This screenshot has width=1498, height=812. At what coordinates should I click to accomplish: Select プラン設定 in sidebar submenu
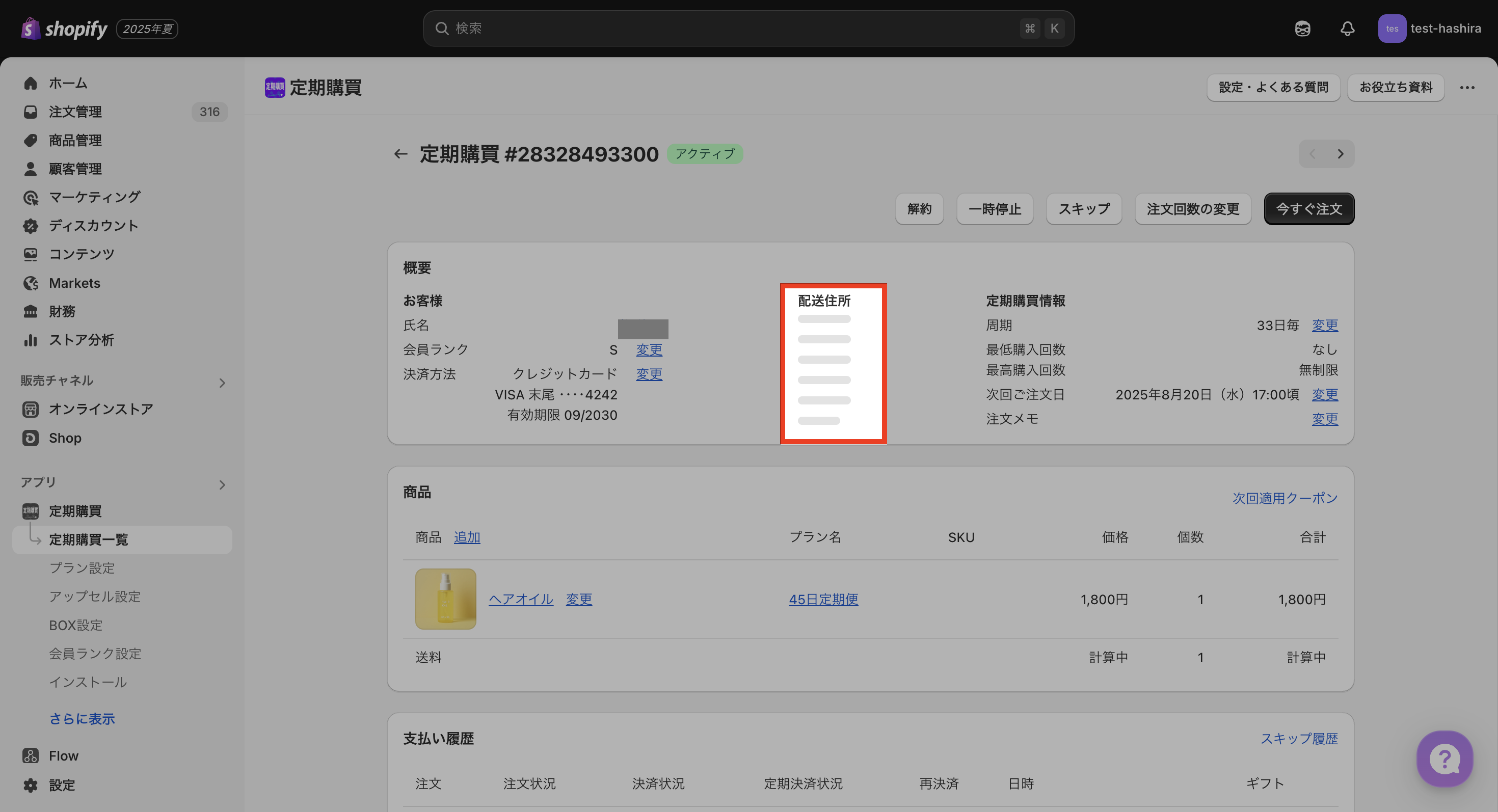pos(82,568)
